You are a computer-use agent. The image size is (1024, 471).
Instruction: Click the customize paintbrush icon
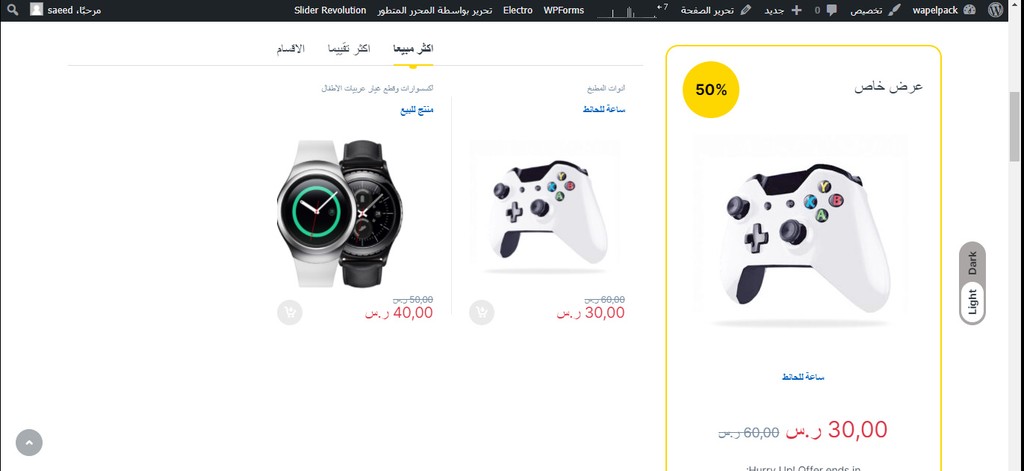[895, 10]
